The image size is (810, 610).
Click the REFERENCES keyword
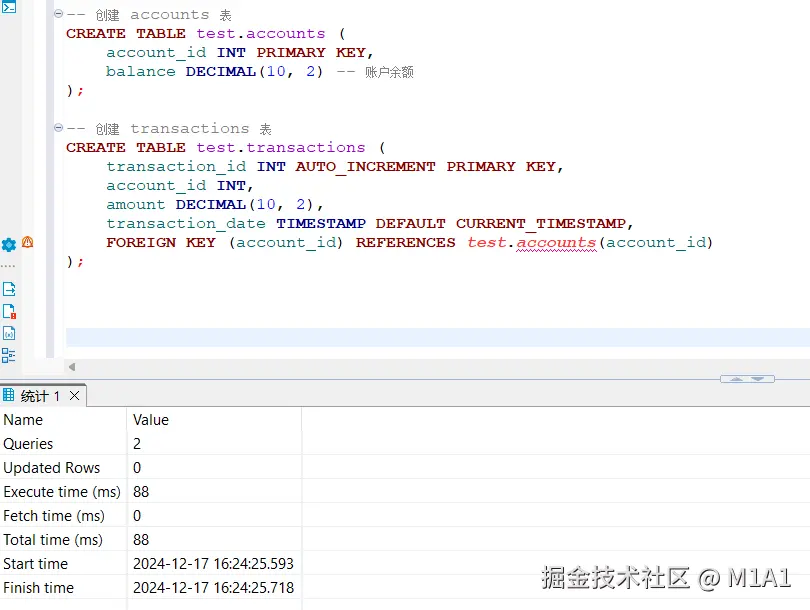(x=406, y=243)
